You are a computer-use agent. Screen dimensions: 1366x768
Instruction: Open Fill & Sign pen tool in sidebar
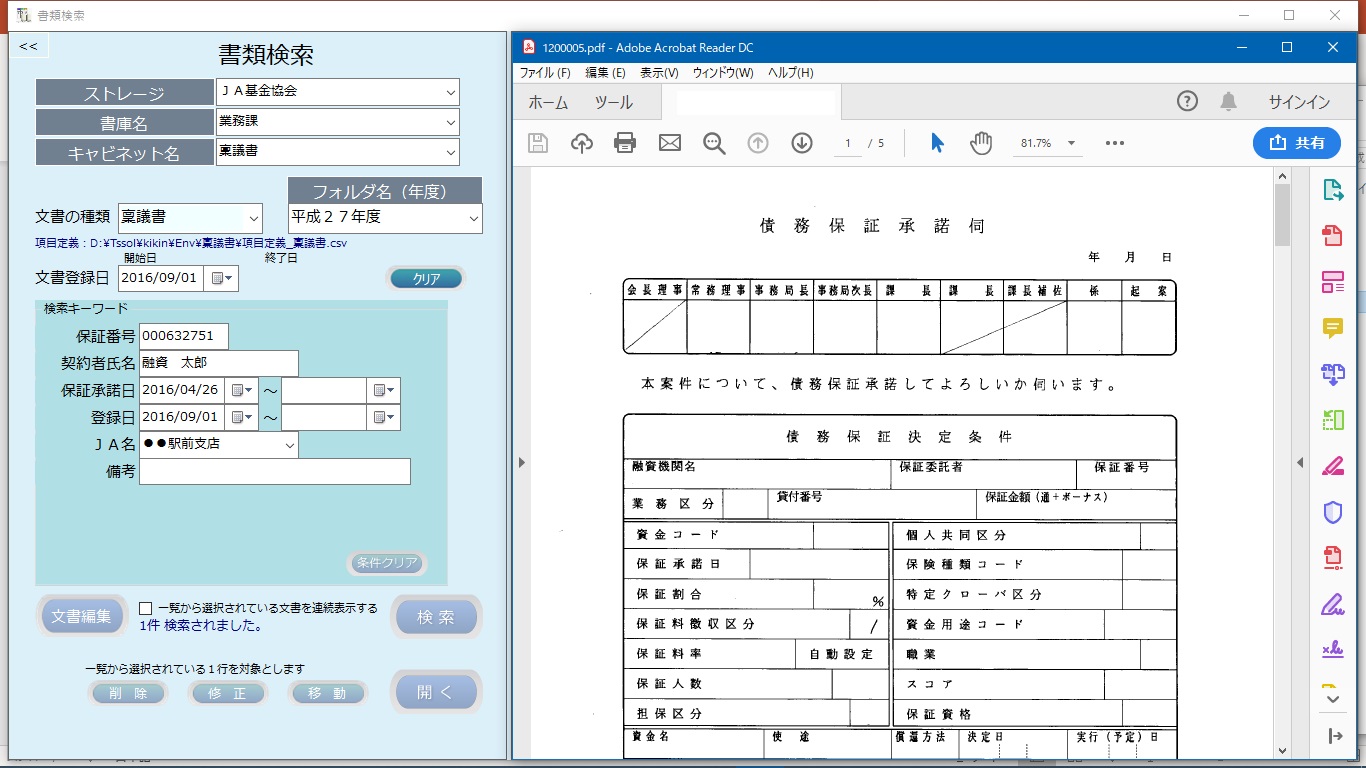(1332, 605)
